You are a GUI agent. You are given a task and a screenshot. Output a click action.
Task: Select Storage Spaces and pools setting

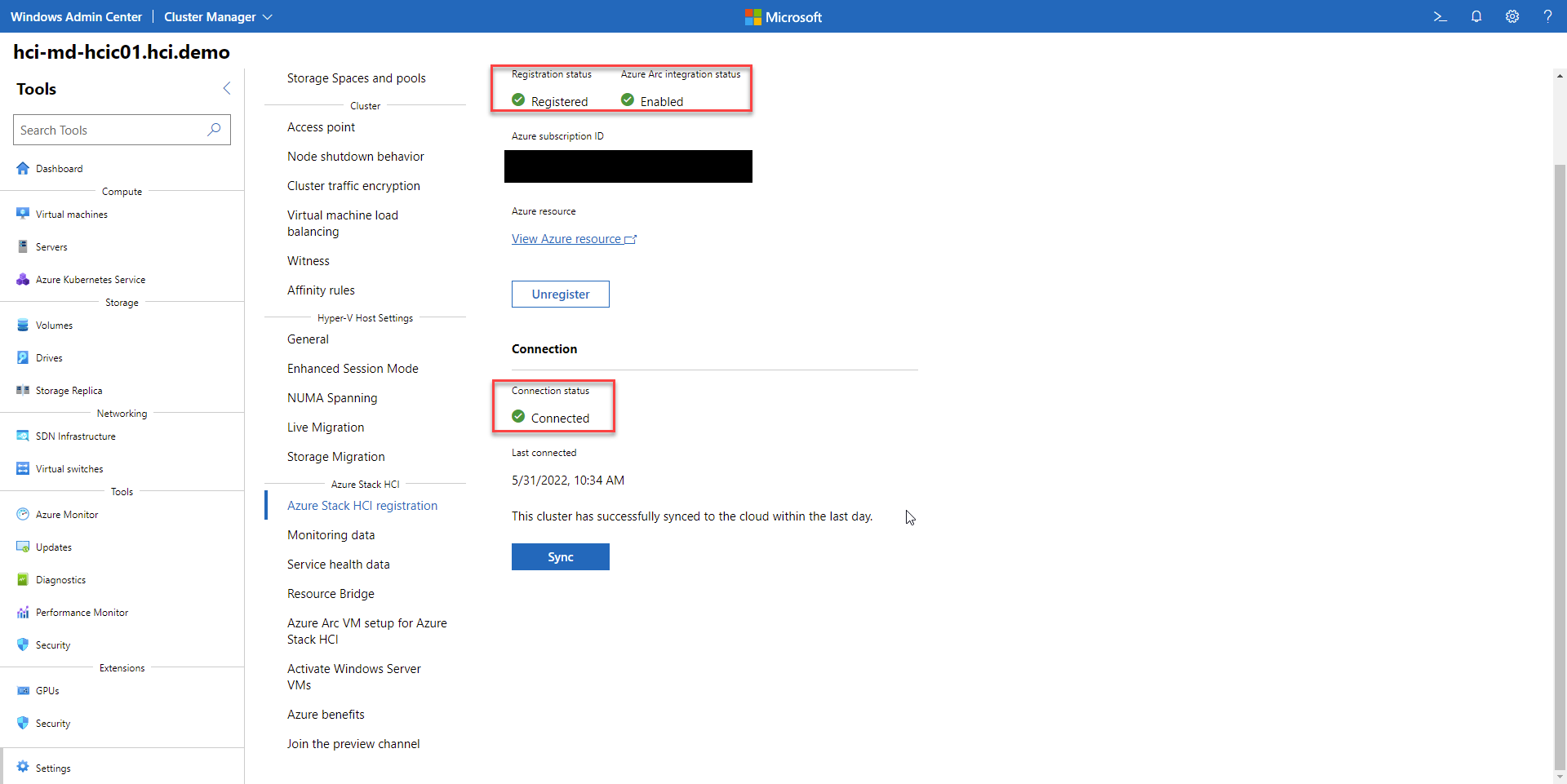[x=357, y=78]
